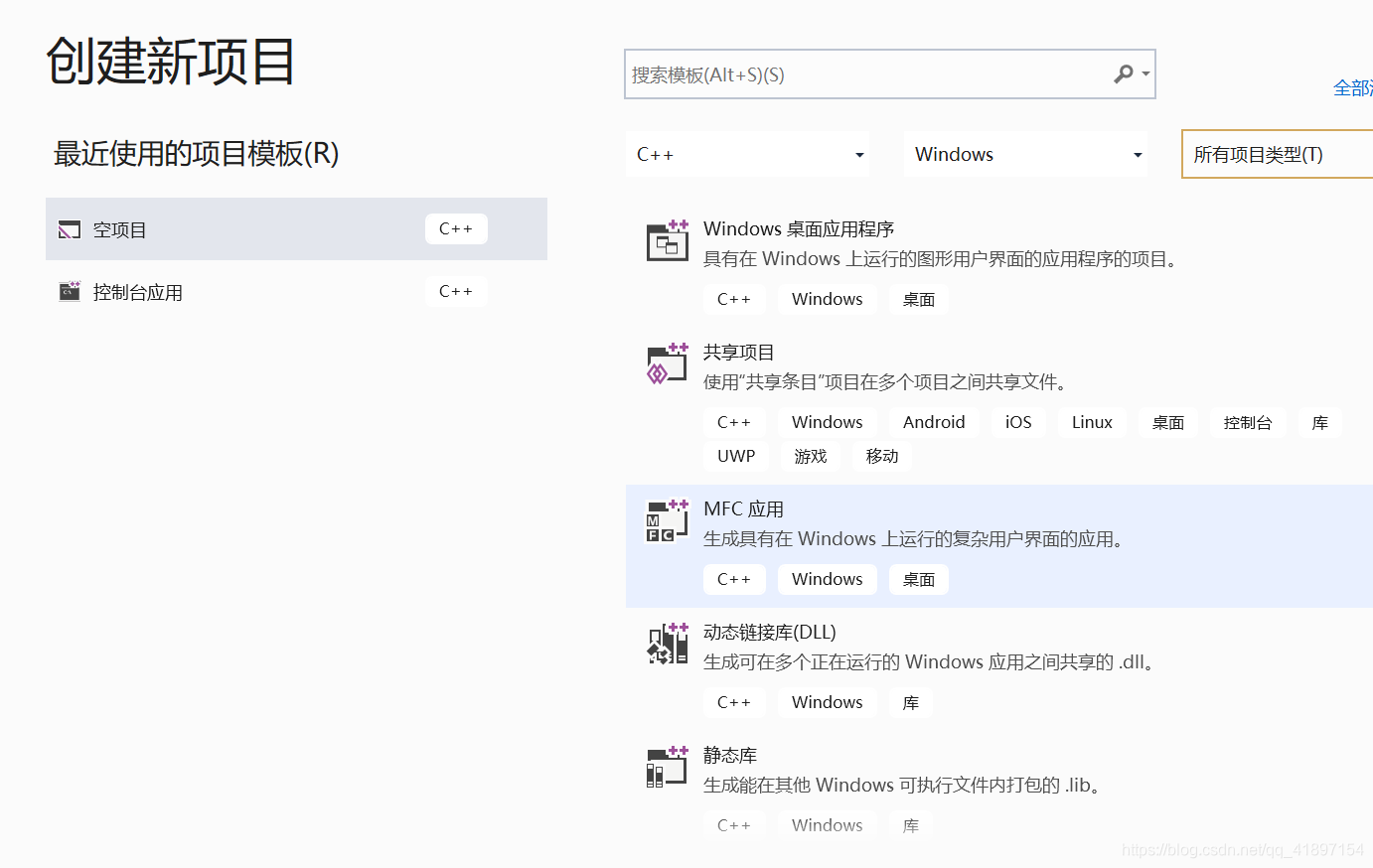Image resolution: width=1373 pixels, height=868 pixels.
Task: Click the magnifier icon in the search box
Action: (x=1125, y=73)
